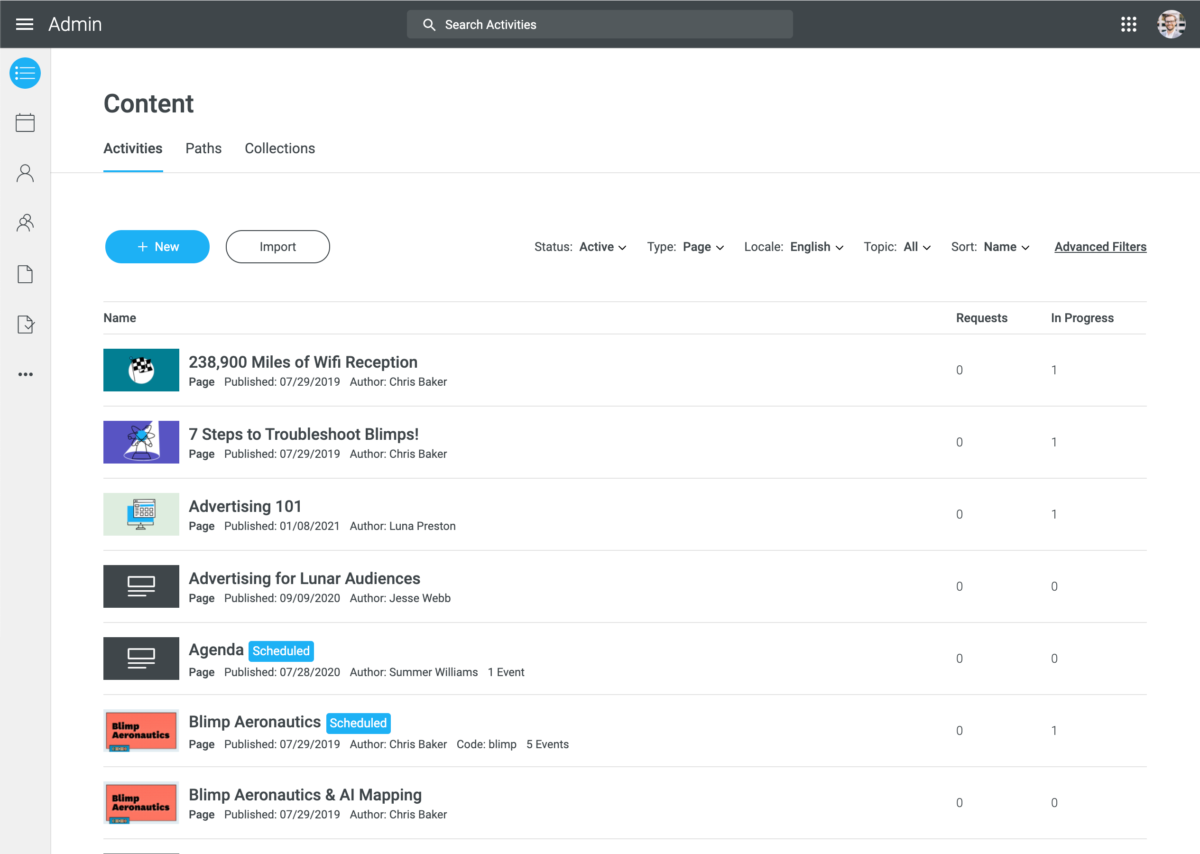Select the calendar icon in the sidebar
This screenshot has width=1200, height=854.
[x=24, y=122]
